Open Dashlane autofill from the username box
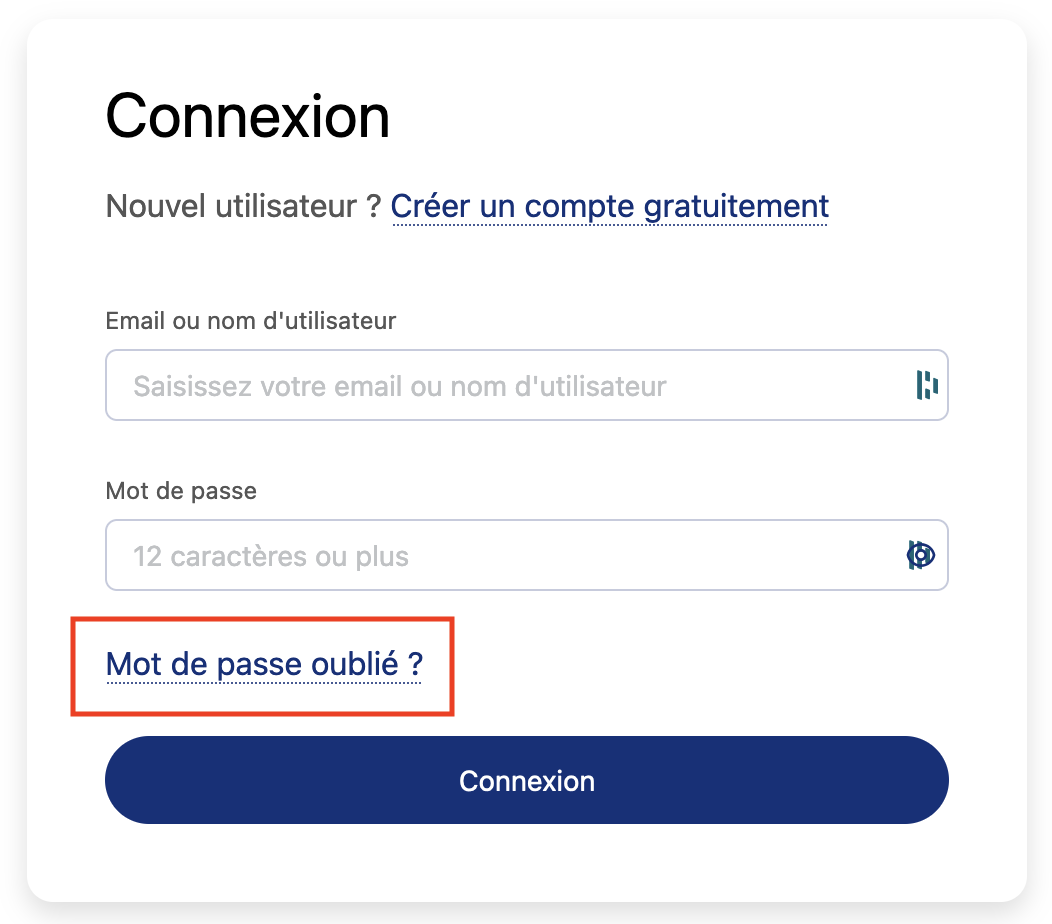Screen dimensions: 1052x924 [927, 385]
